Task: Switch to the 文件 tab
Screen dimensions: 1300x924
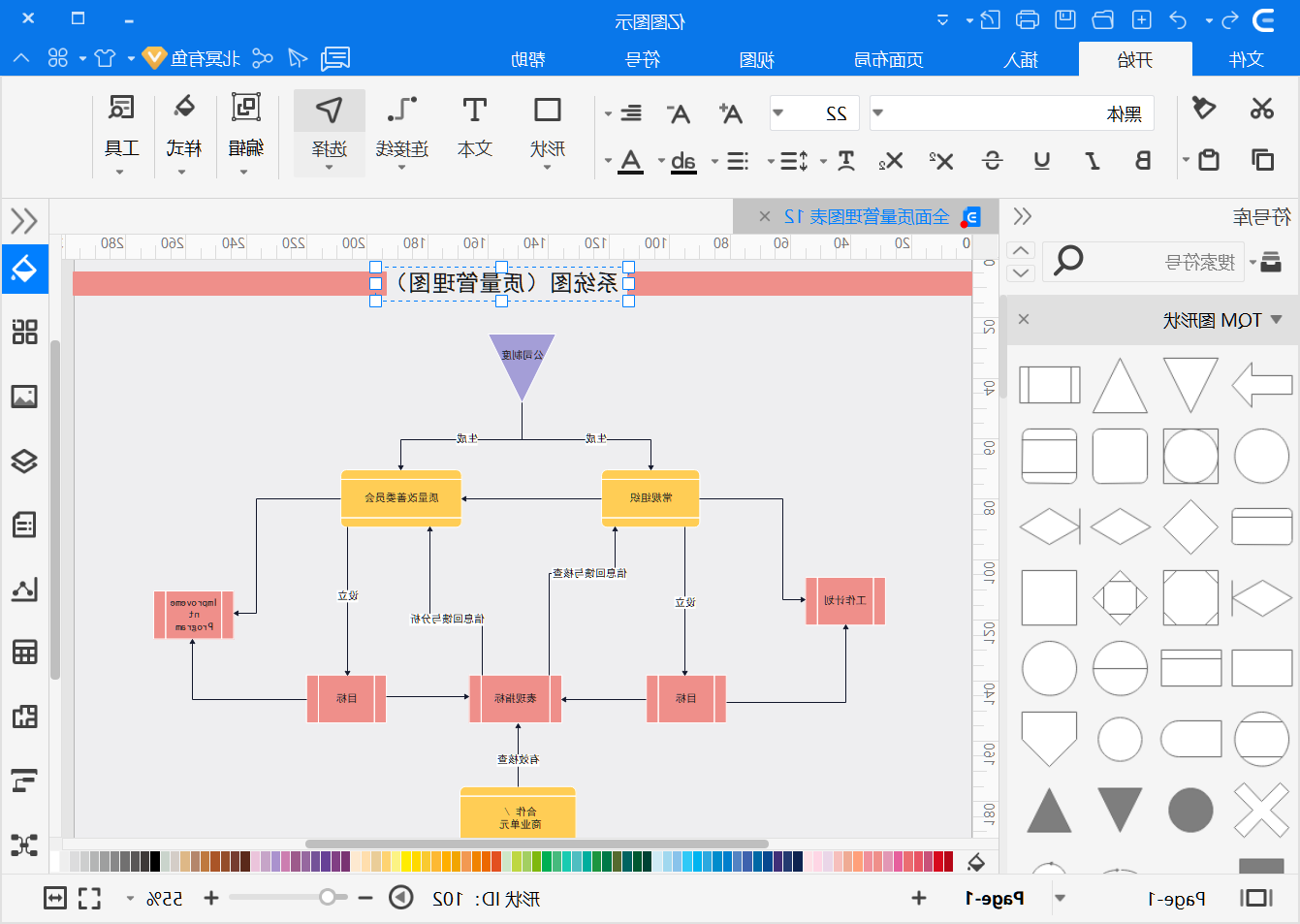Action: click(x=1246, y=59)
